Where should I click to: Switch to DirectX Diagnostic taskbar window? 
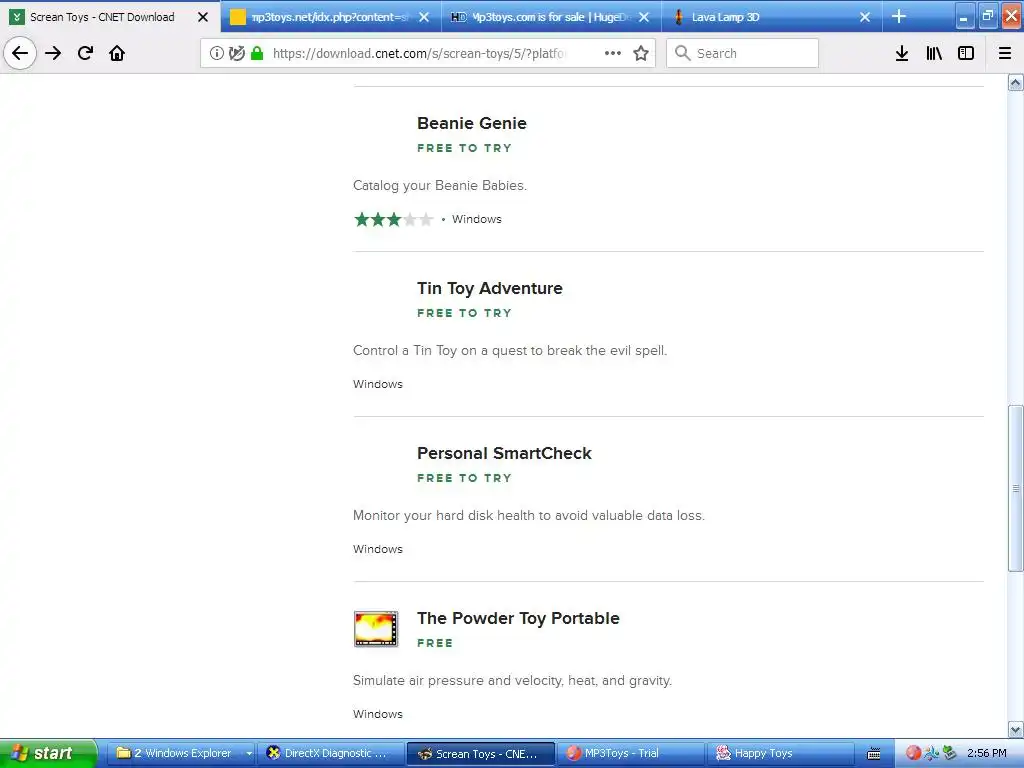tap(331, 753)
